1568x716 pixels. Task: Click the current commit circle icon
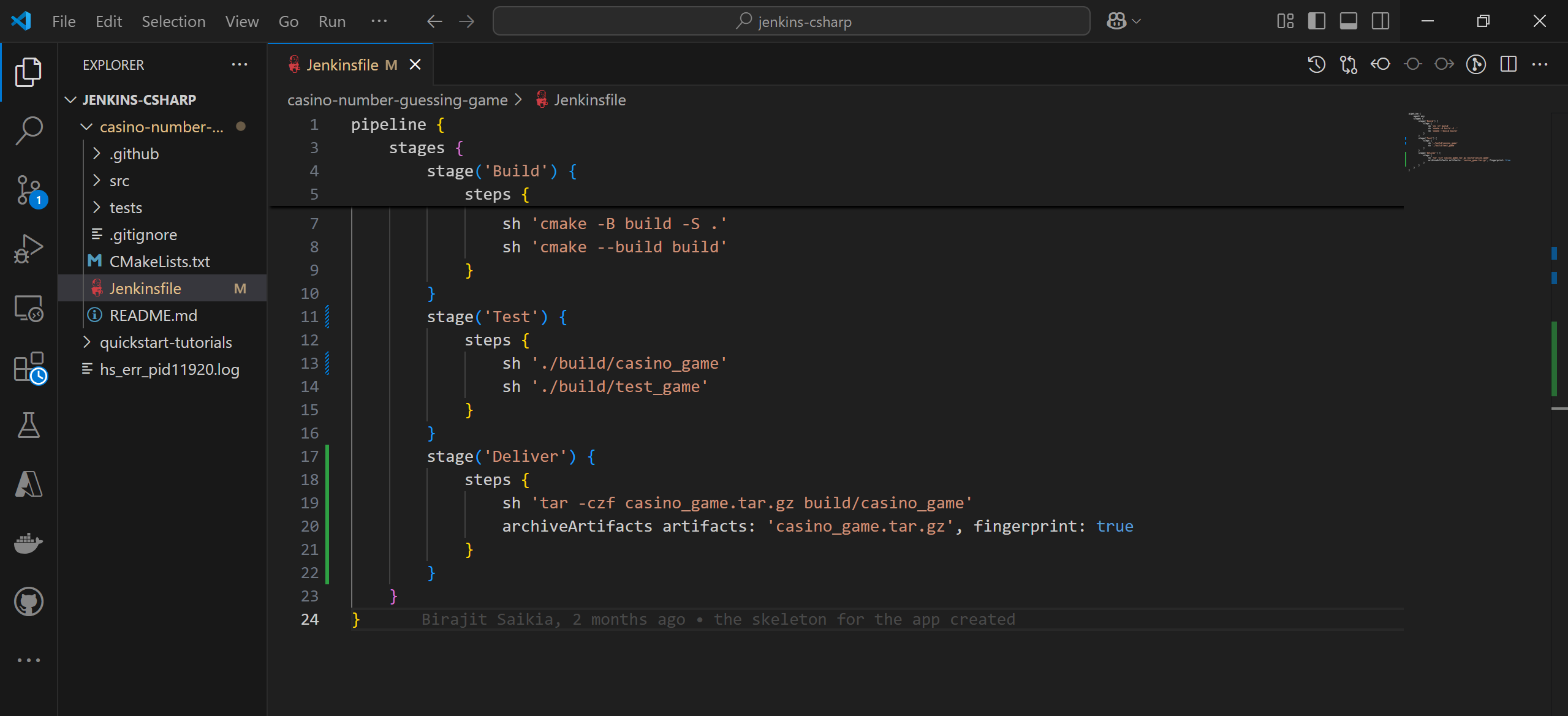[x=1413, y=64]
